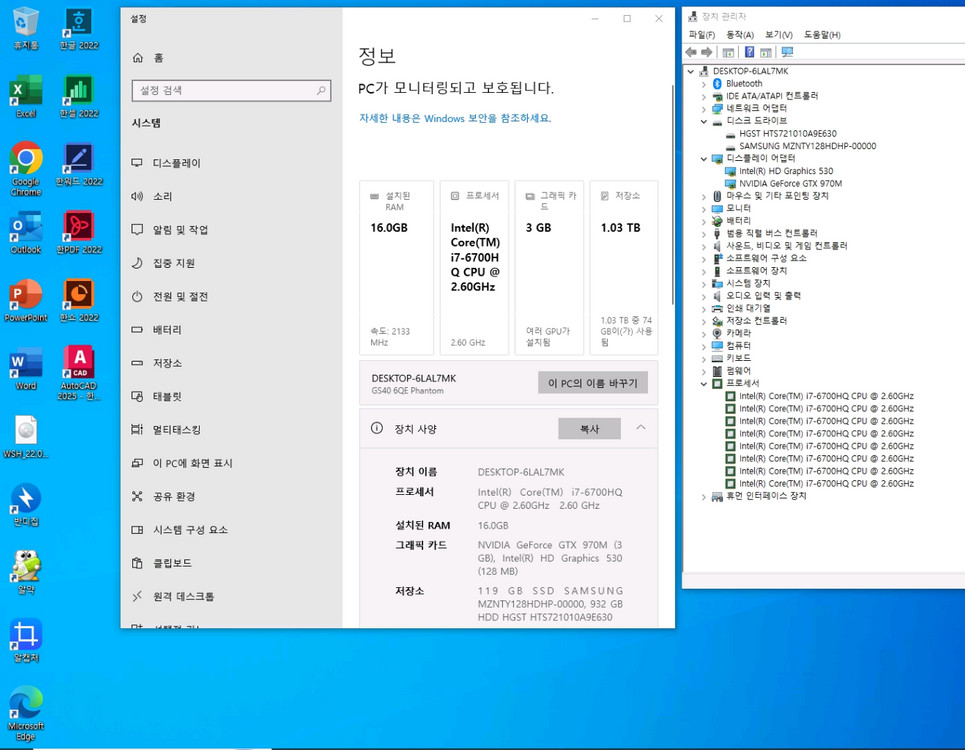Open the 한셀 2022 desktop shortcut
The image size is (965, 750).
pos(79,96)
